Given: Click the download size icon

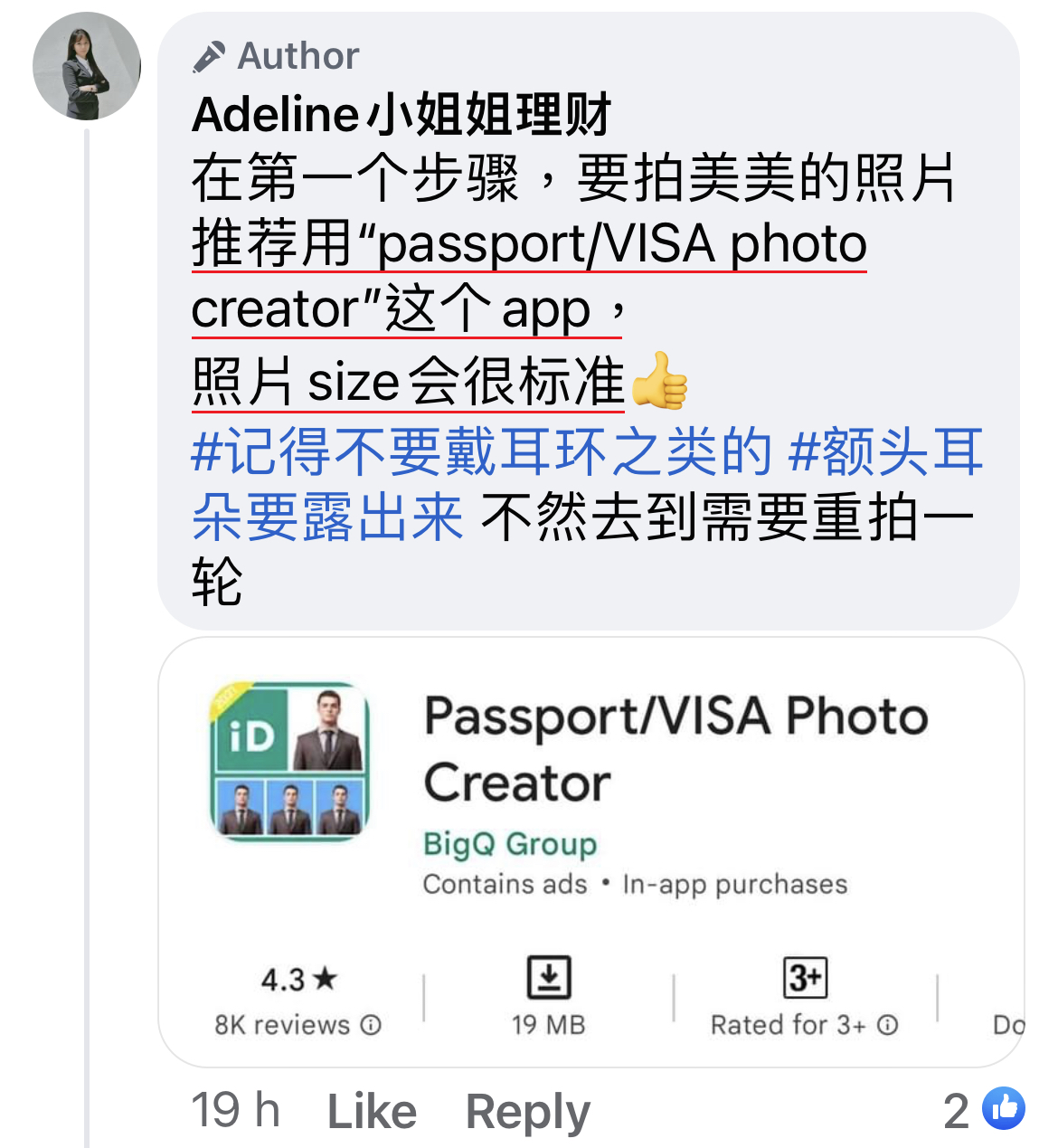Looking at the screenshot, I should (x=549, y=977).
